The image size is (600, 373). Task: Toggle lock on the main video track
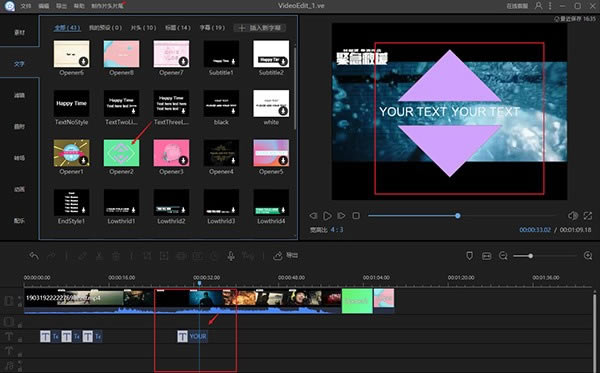[x=20, y=304]
